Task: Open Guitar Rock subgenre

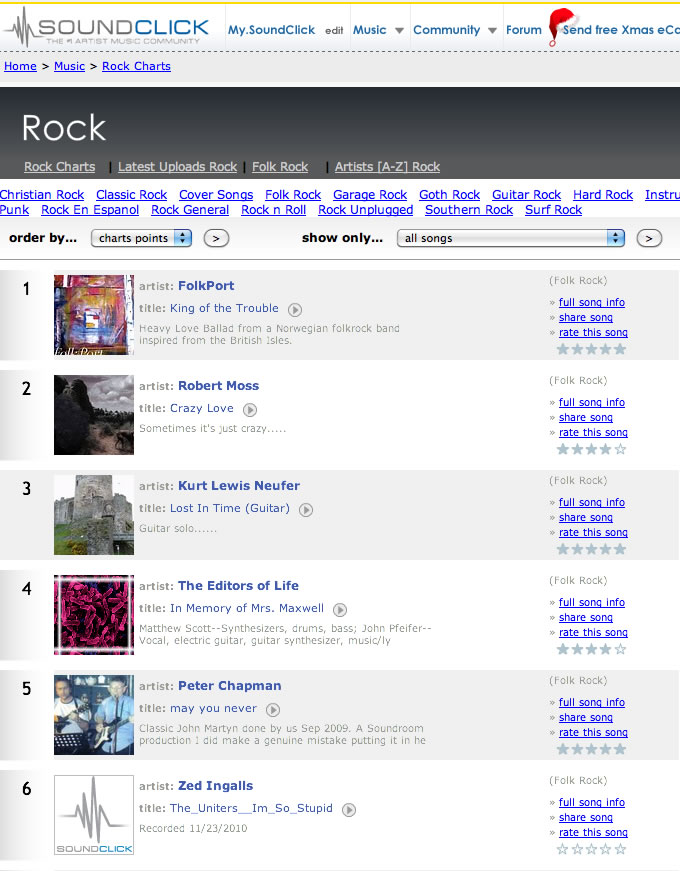Action: [x=527, y=195]
